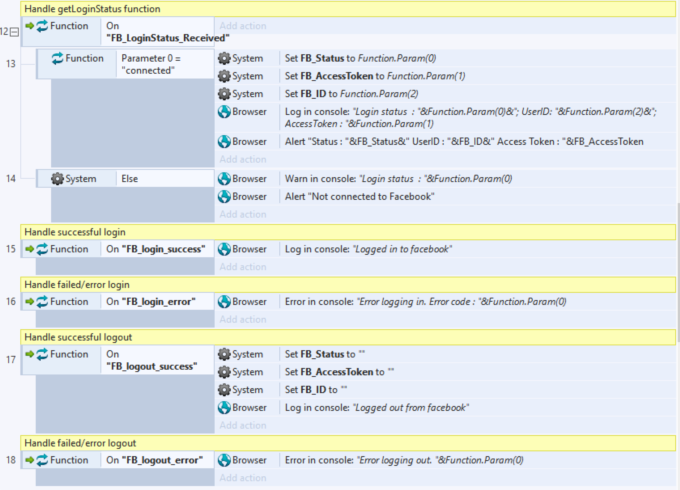Click Browser icon on Logged in to facebook action

[224, 249]
